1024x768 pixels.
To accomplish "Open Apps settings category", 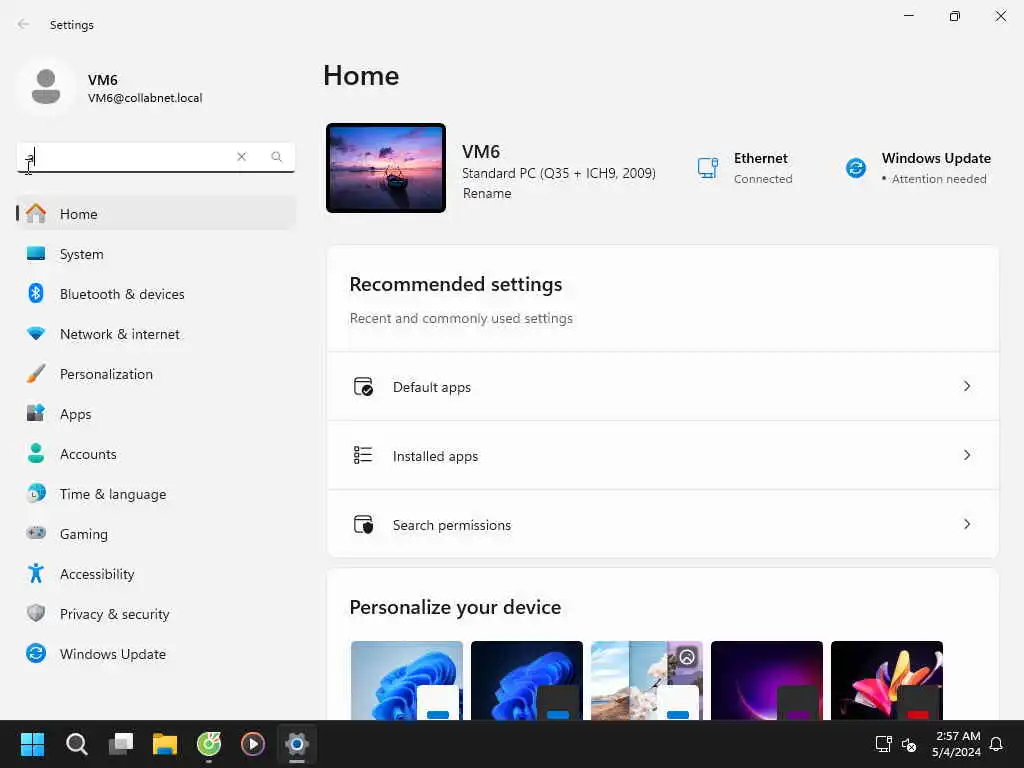I will click(x=156, y=414).
